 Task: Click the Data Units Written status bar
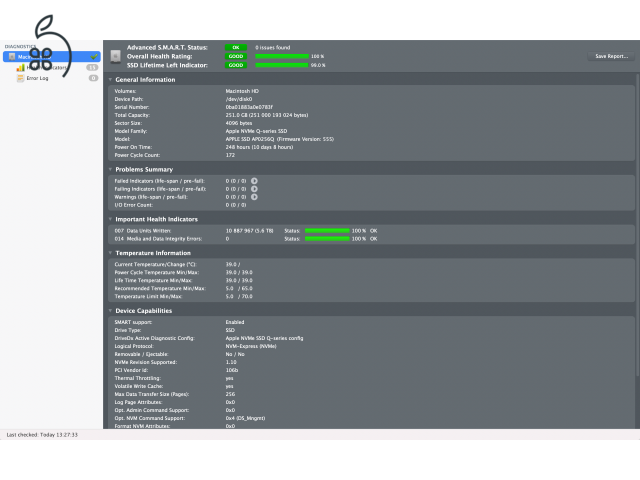[327, 231]
